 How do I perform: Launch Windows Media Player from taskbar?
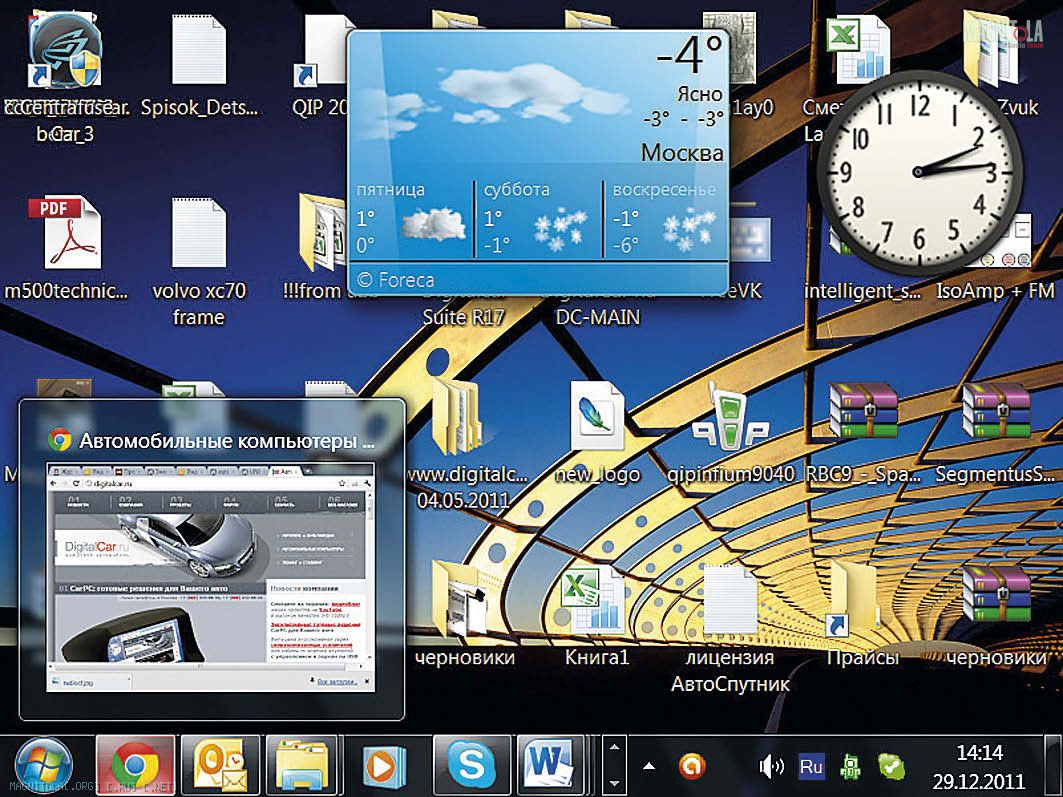[384, 767]
